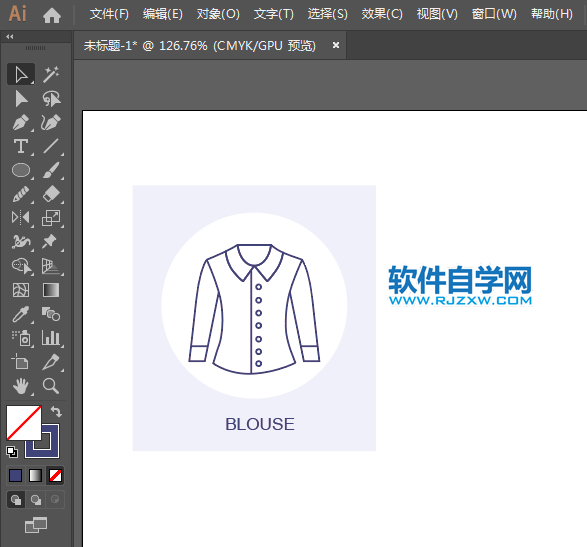The height and width of the screenshot is (547, 587).
Task: Select the Scale tool
Action: [51, 218]
